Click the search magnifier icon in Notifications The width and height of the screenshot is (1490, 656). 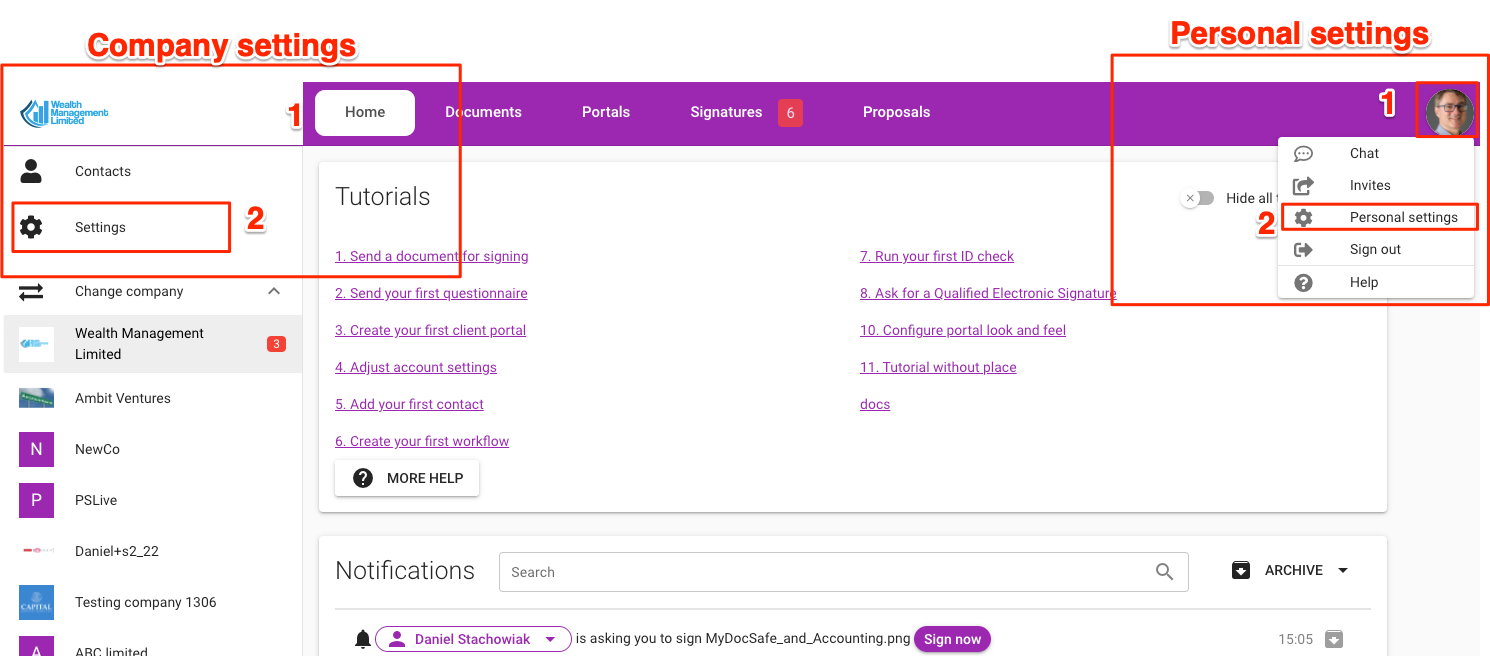click(x=1164, y=572)
